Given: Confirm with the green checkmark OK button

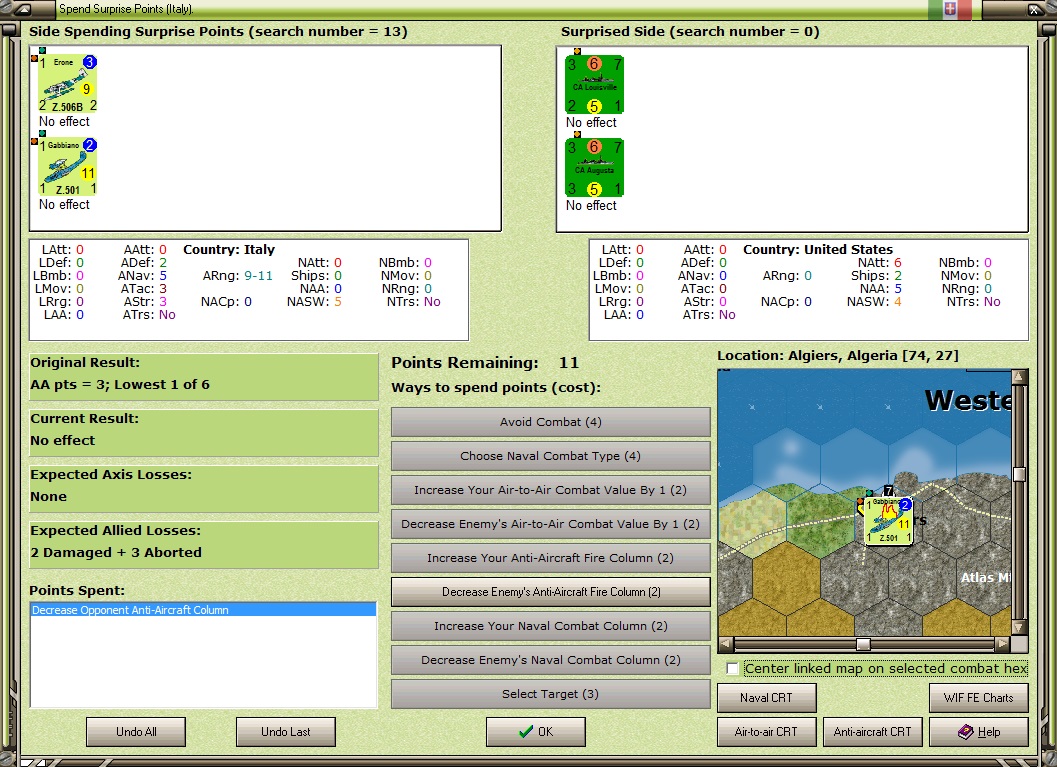Looking at the screenshot, I should click(x=536, y=731).
